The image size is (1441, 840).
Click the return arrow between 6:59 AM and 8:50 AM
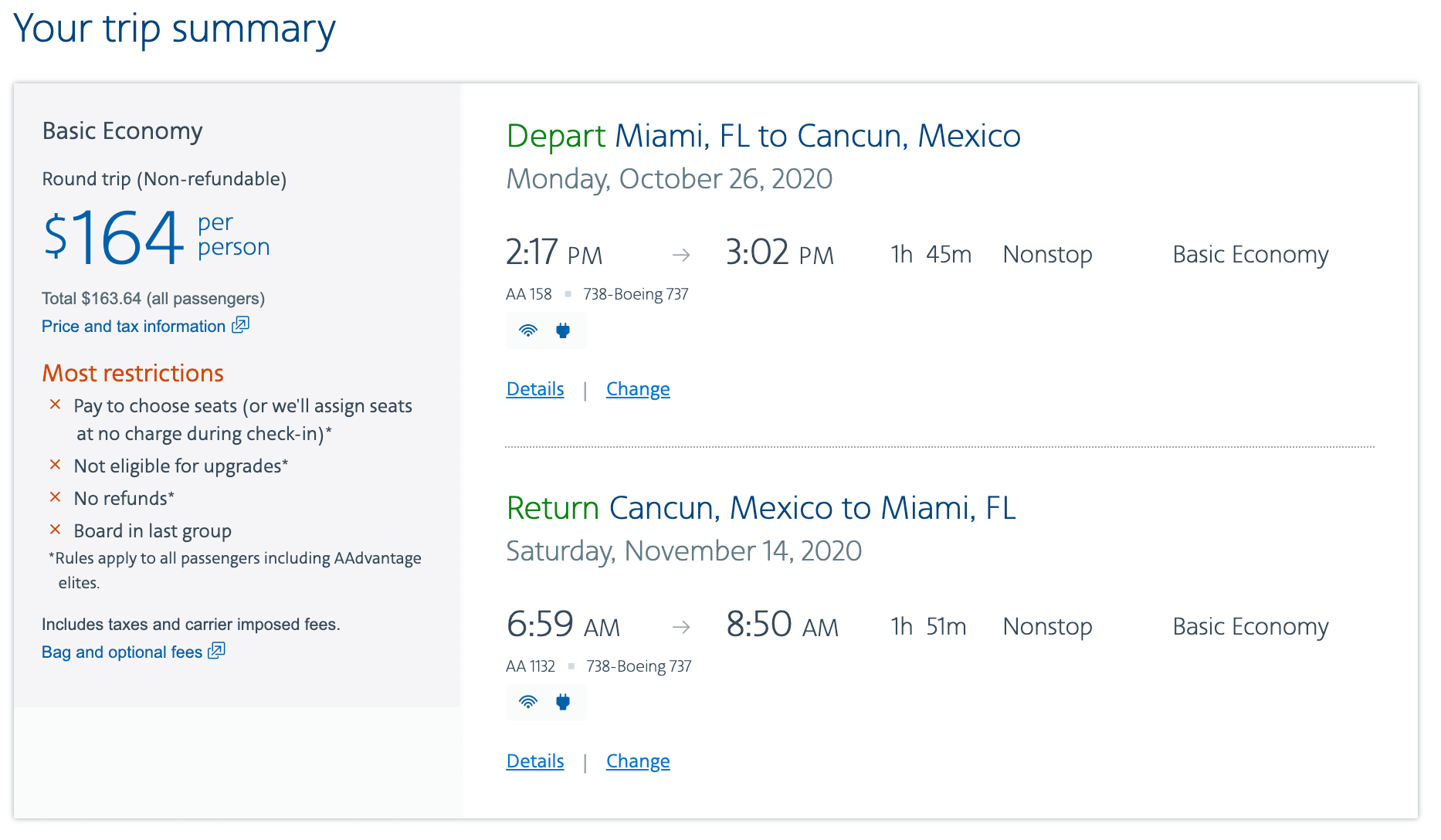[681, 627]
